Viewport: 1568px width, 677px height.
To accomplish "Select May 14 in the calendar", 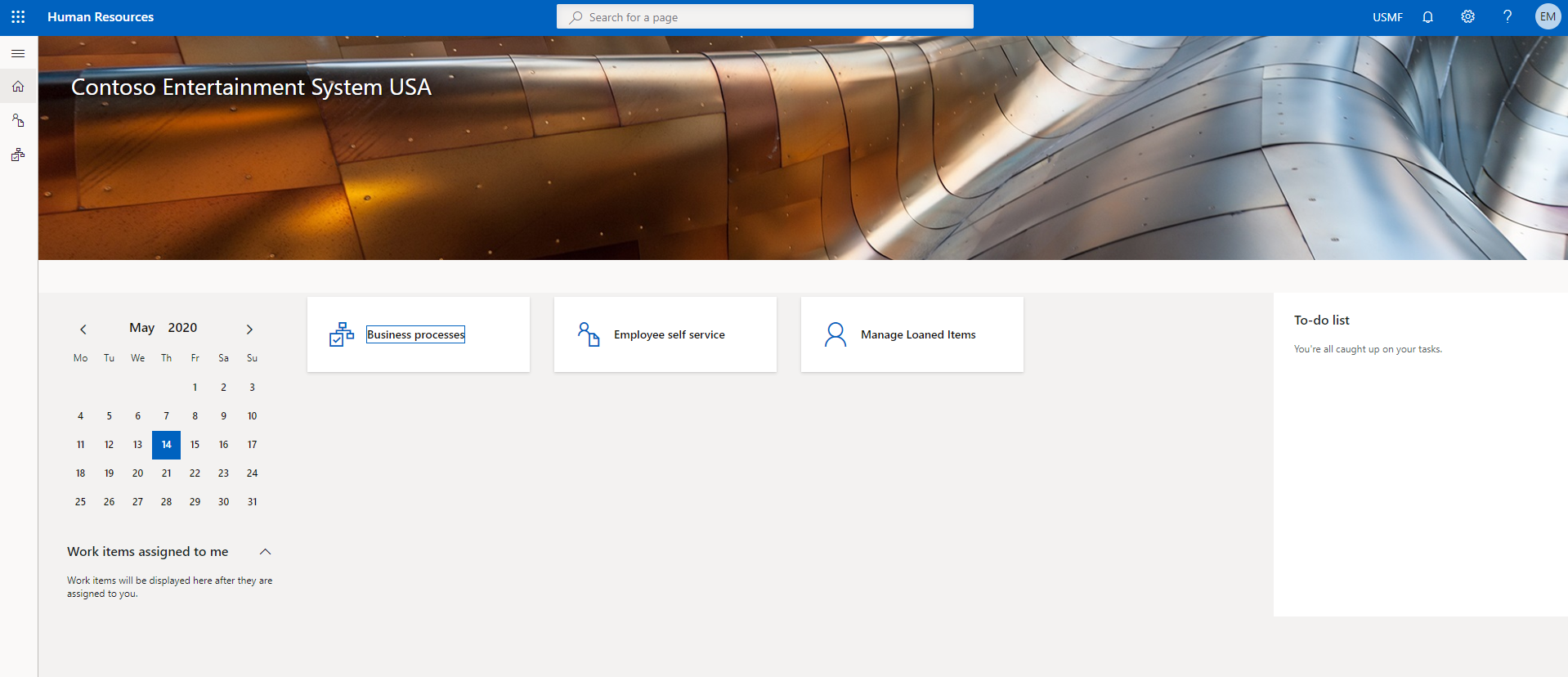I will click(x=166, y=445).
